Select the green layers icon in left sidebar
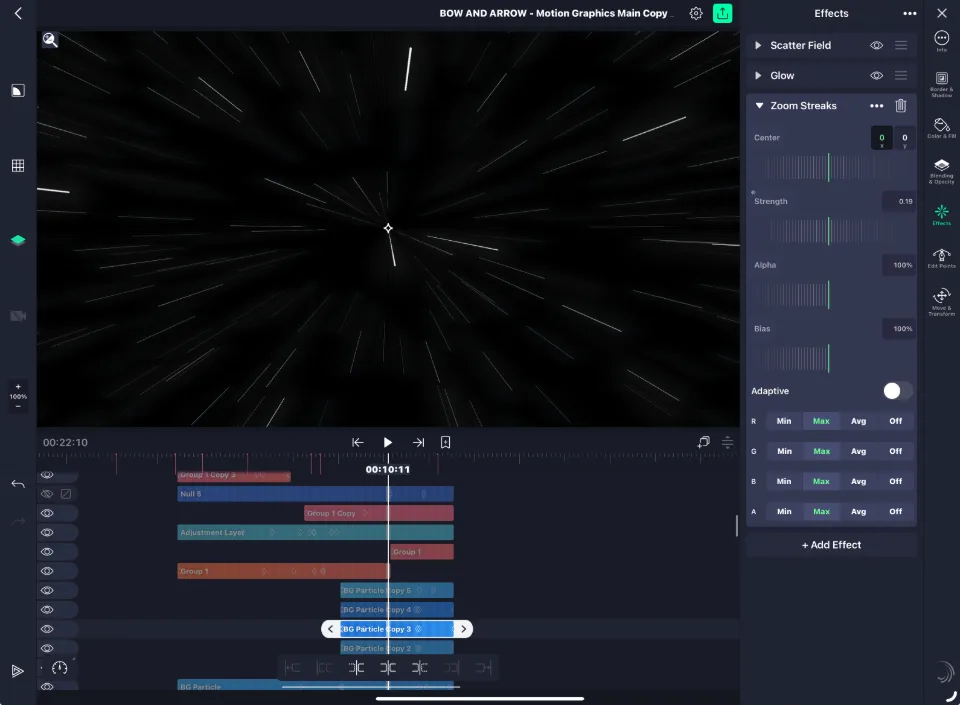This screenshot has width=960, height=705. [x=18, y=240]
